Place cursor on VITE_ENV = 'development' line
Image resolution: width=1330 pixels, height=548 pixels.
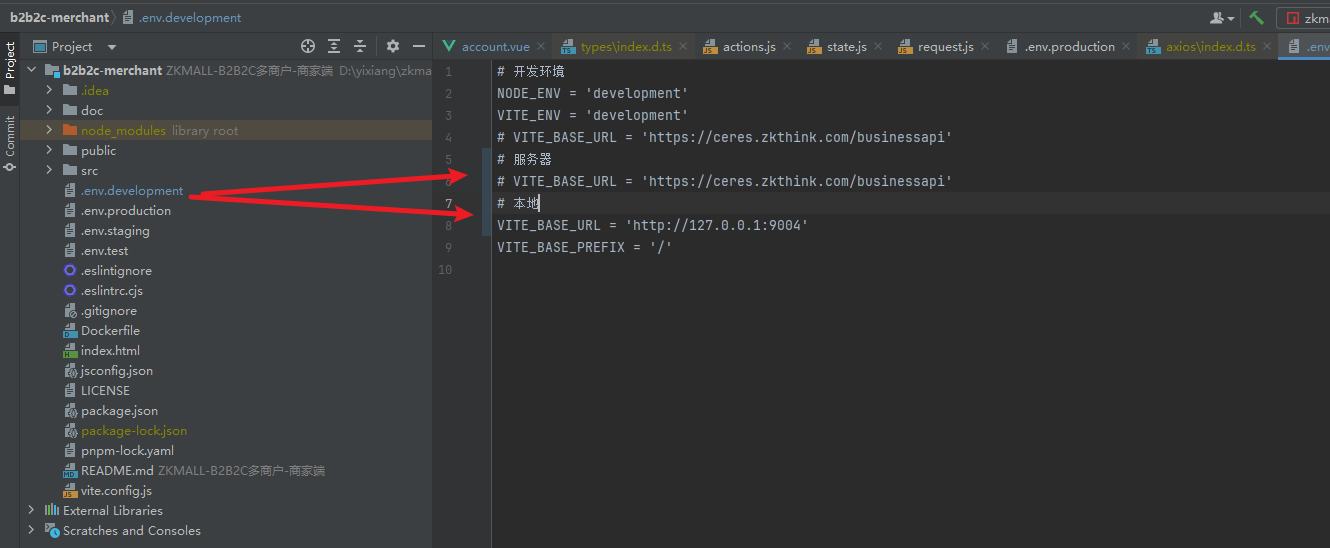(x=592, y=115)
